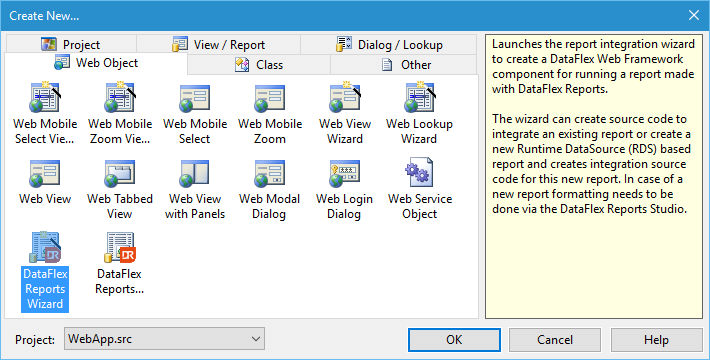Viewport: 710px width, 360px height.
Task: Pick the Web Tabbed View icon
Action: coord(120,173)
